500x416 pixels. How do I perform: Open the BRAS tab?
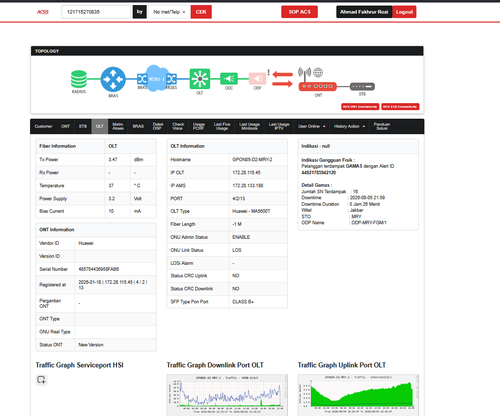(x=138, y=126)
